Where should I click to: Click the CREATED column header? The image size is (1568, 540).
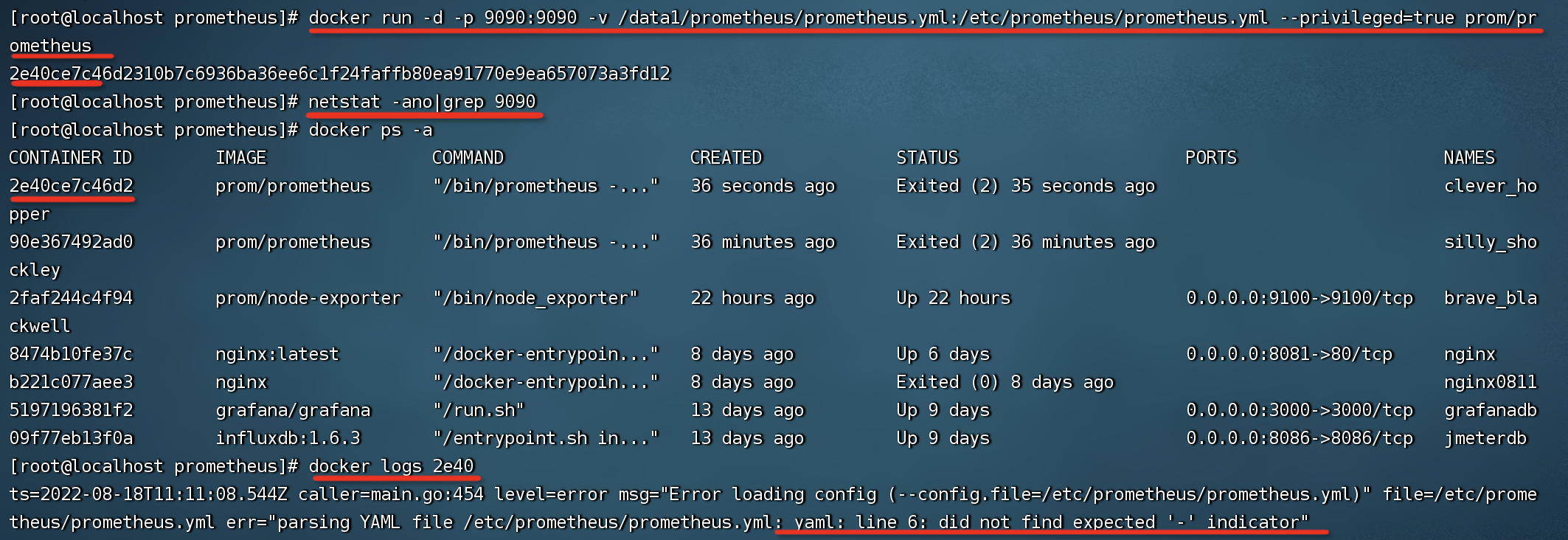[726, 158]
